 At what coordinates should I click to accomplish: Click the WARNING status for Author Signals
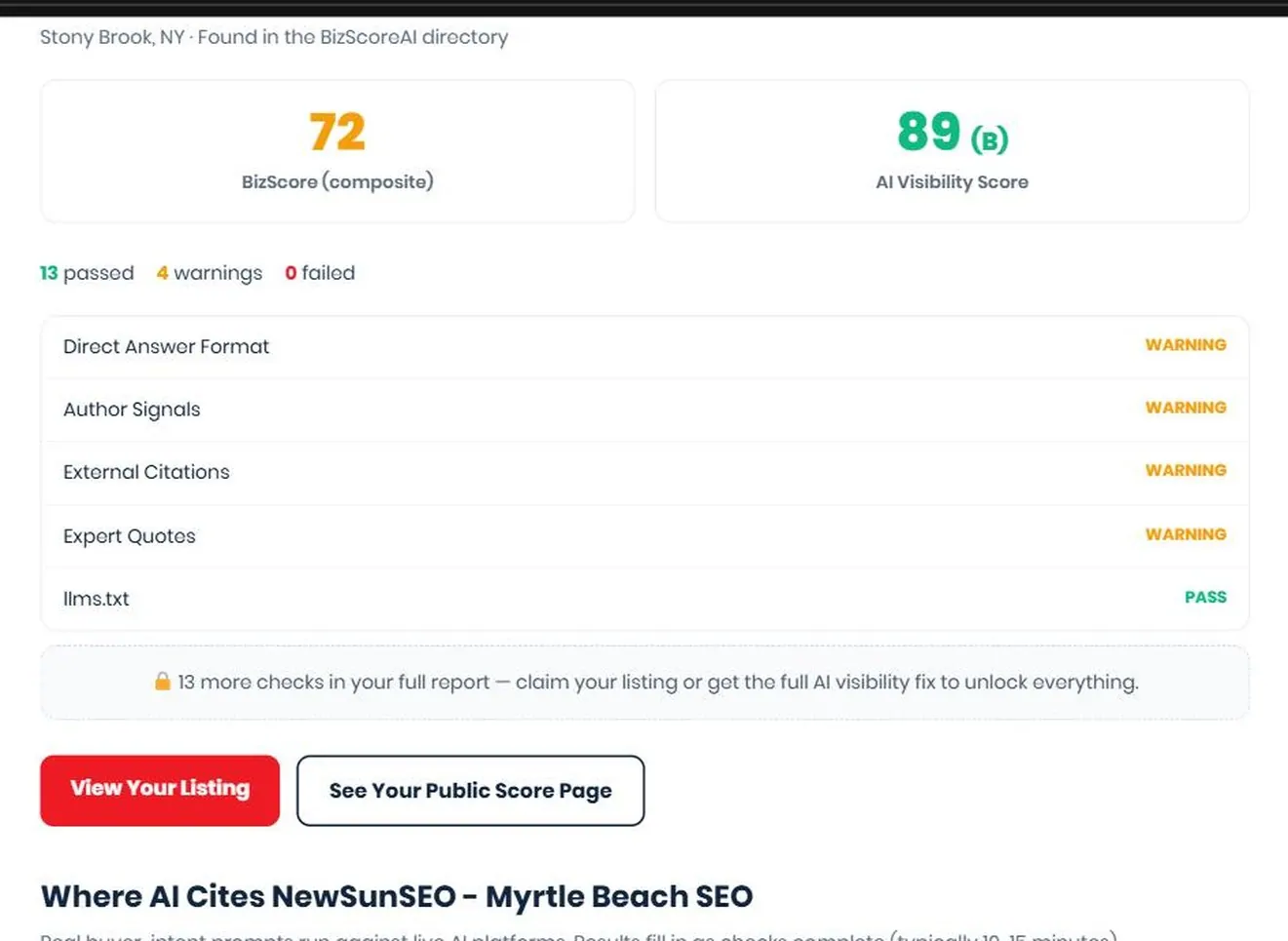click(1186, 408)
